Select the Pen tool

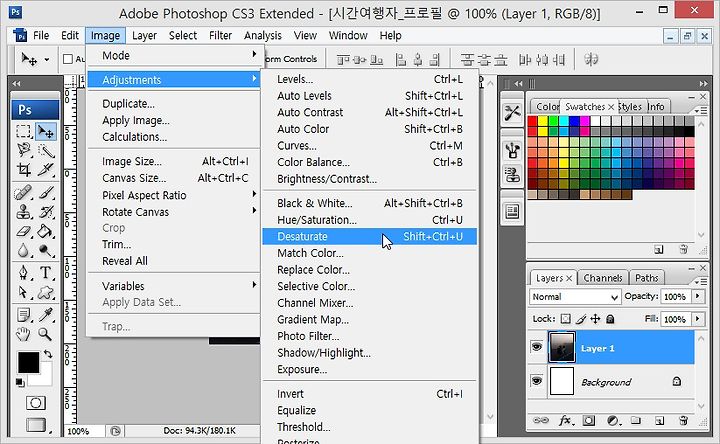(23, 272)
